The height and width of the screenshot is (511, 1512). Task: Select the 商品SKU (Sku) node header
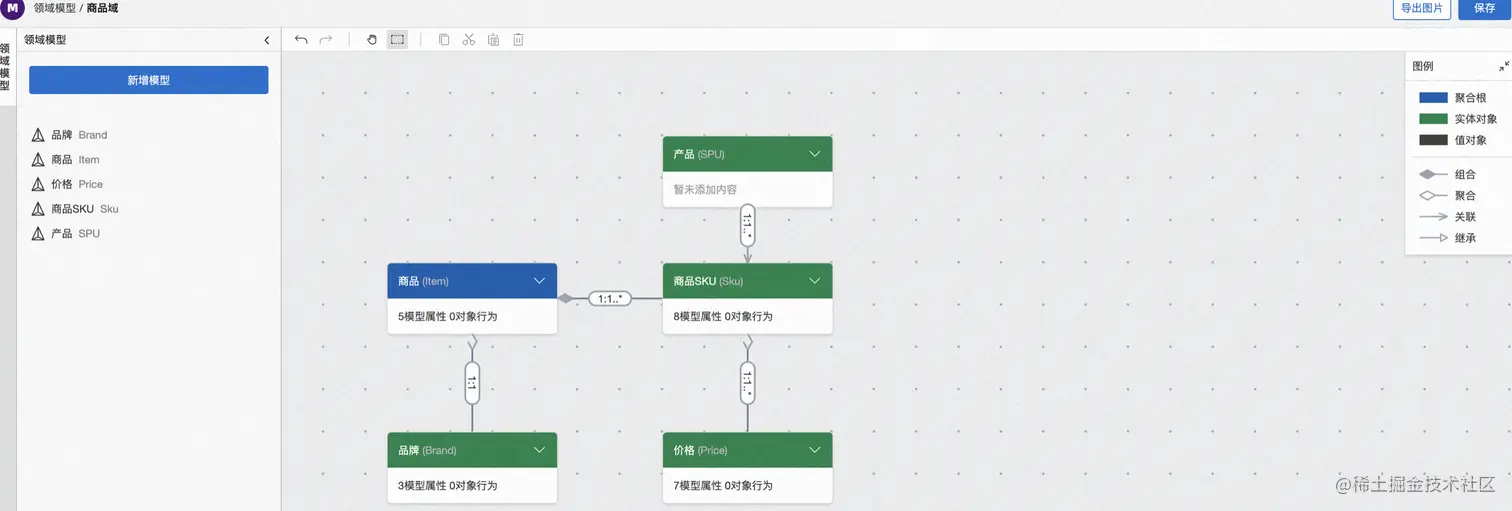[x=747, y=281]
